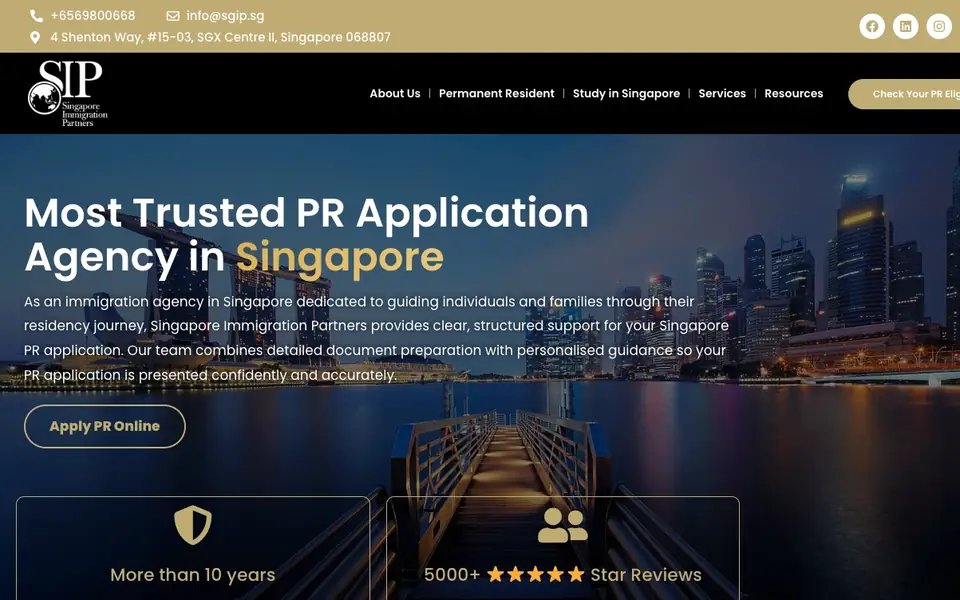
Task: Click the location pin icon
Action: click(x=35, y=37)
